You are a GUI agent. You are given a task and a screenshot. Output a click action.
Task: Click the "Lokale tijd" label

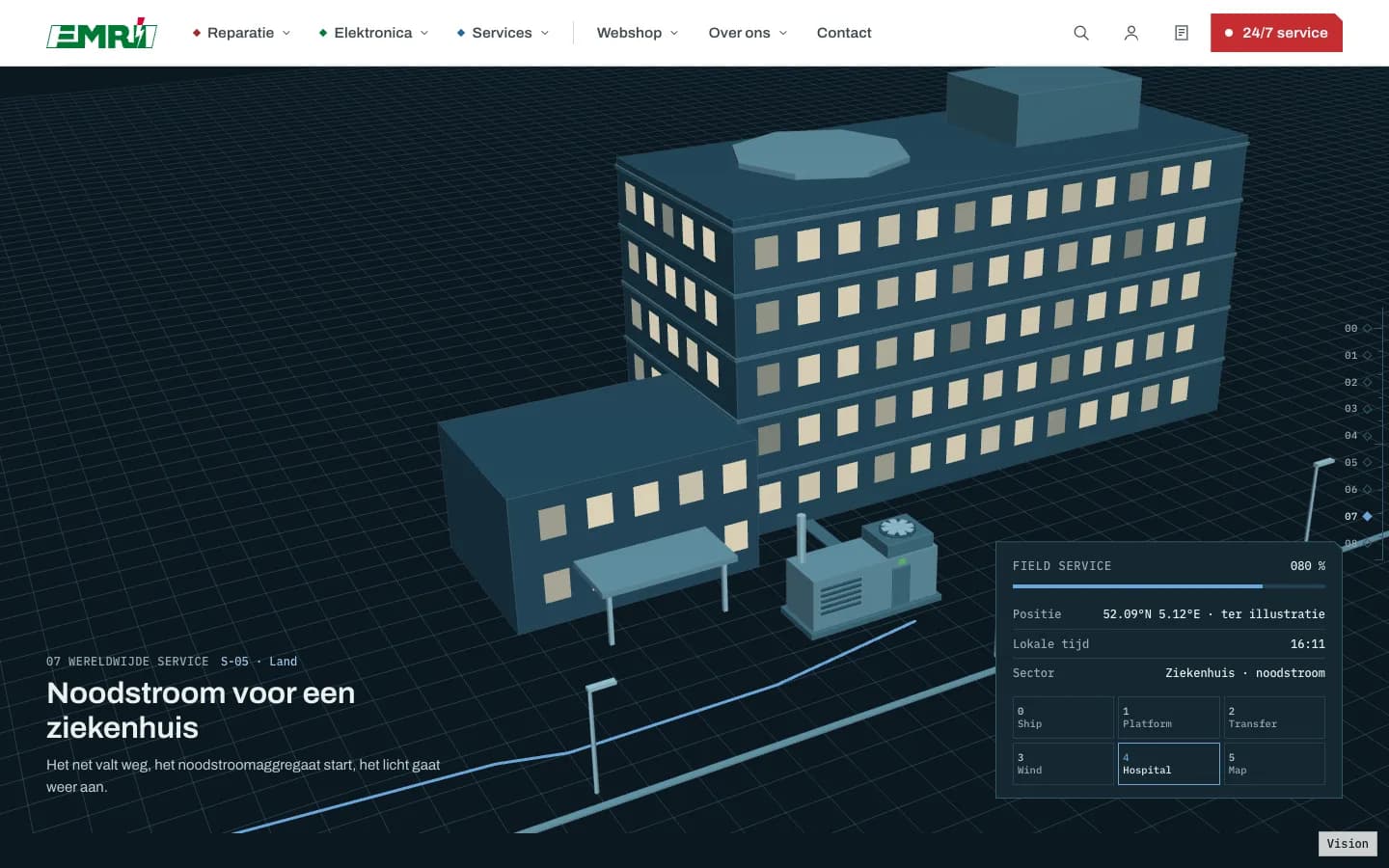[1050, 644]
